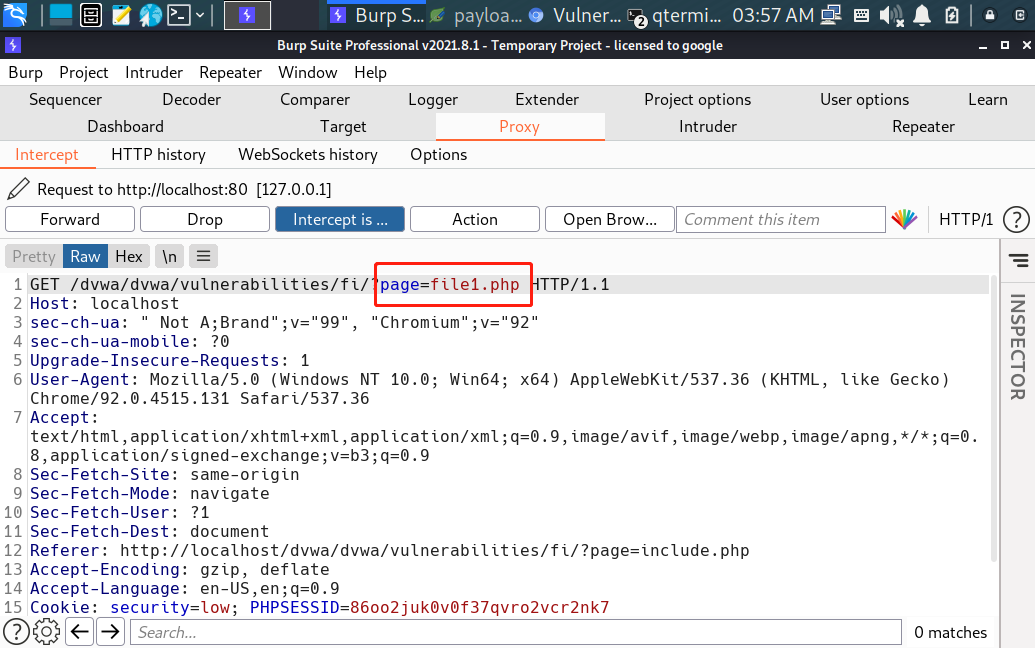Toggle the Intercept is on button
This screenshot has width=1035, height=648.
[340, 219]
